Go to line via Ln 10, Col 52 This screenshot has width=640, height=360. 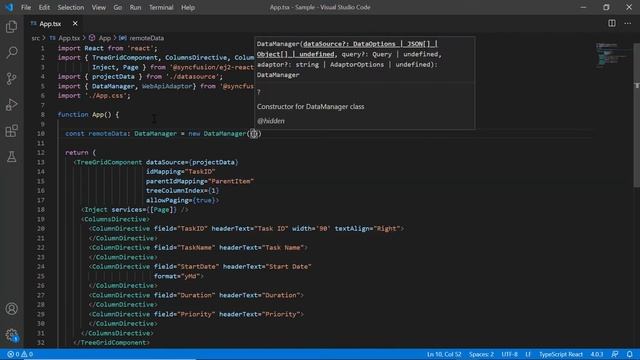point(444,354)
